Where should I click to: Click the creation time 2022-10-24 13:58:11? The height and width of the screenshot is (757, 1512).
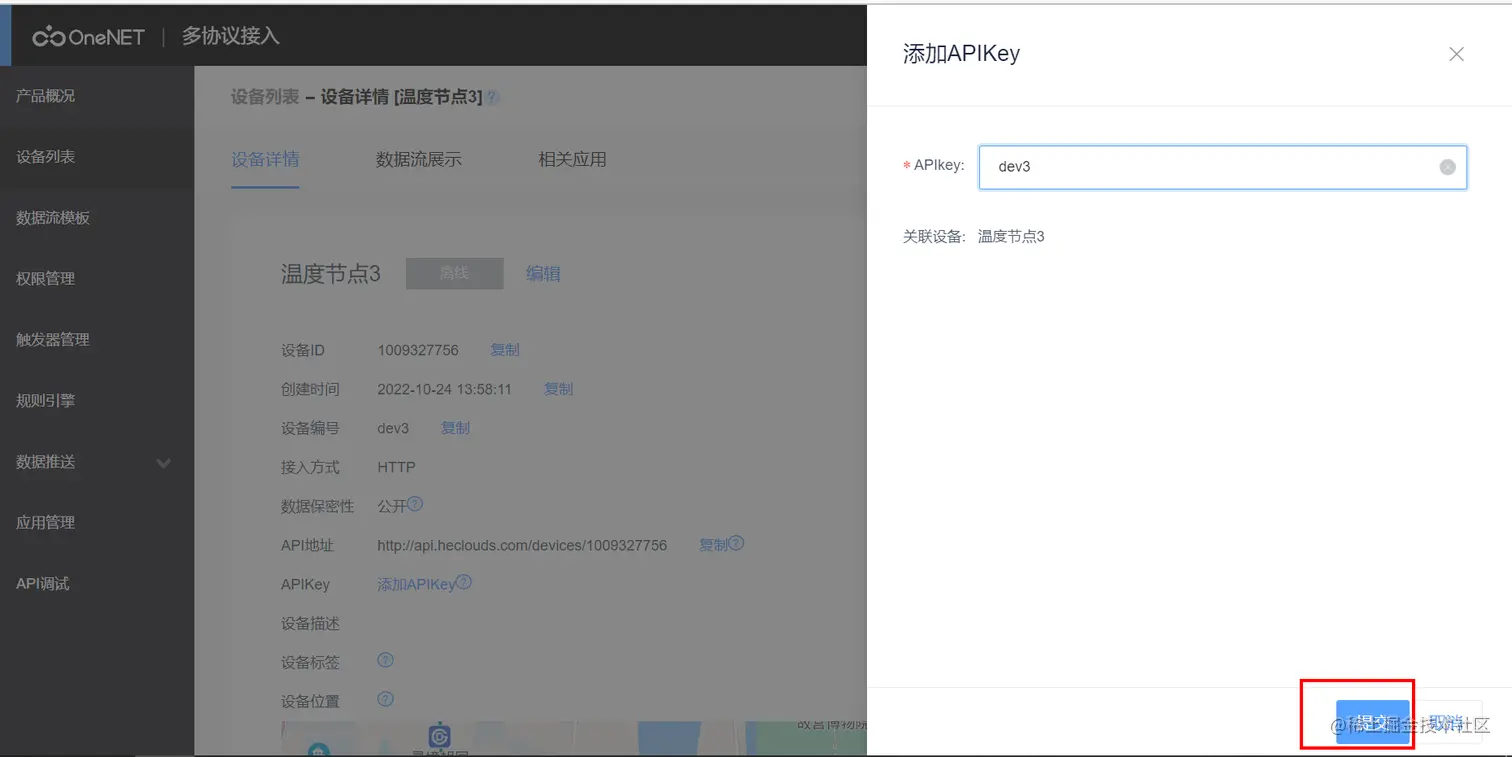(444, 389)
